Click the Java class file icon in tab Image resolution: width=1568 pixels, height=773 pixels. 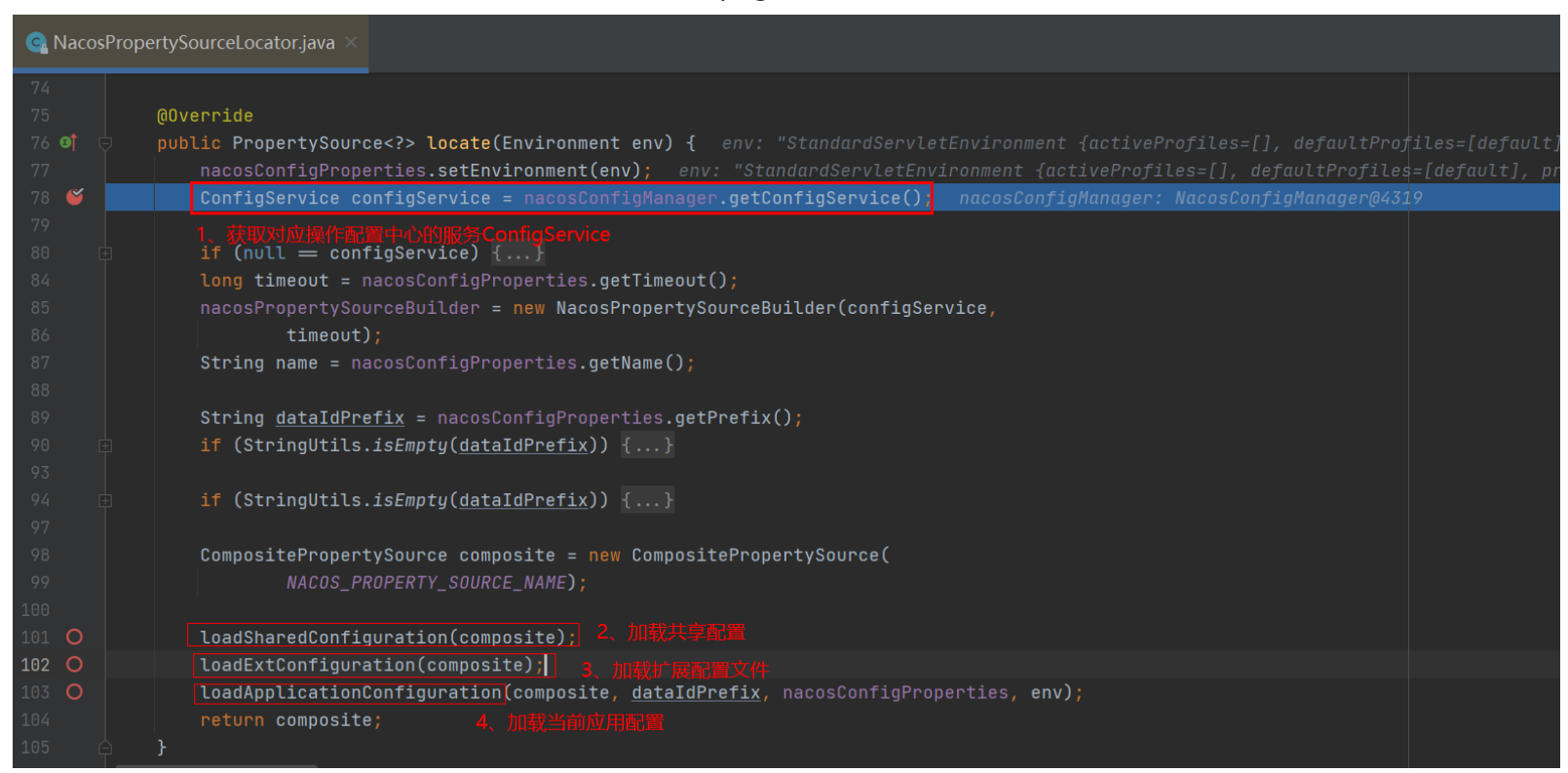pyautogui.click(x=37, y=43)
